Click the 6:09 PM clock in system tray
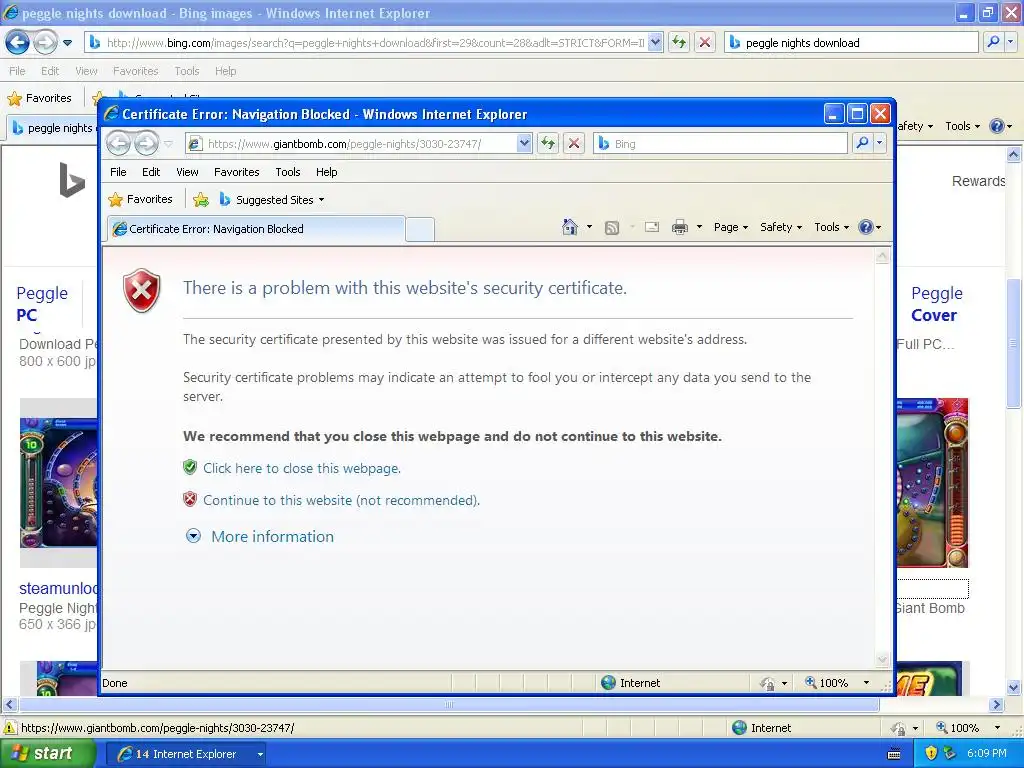 point(986,753)
